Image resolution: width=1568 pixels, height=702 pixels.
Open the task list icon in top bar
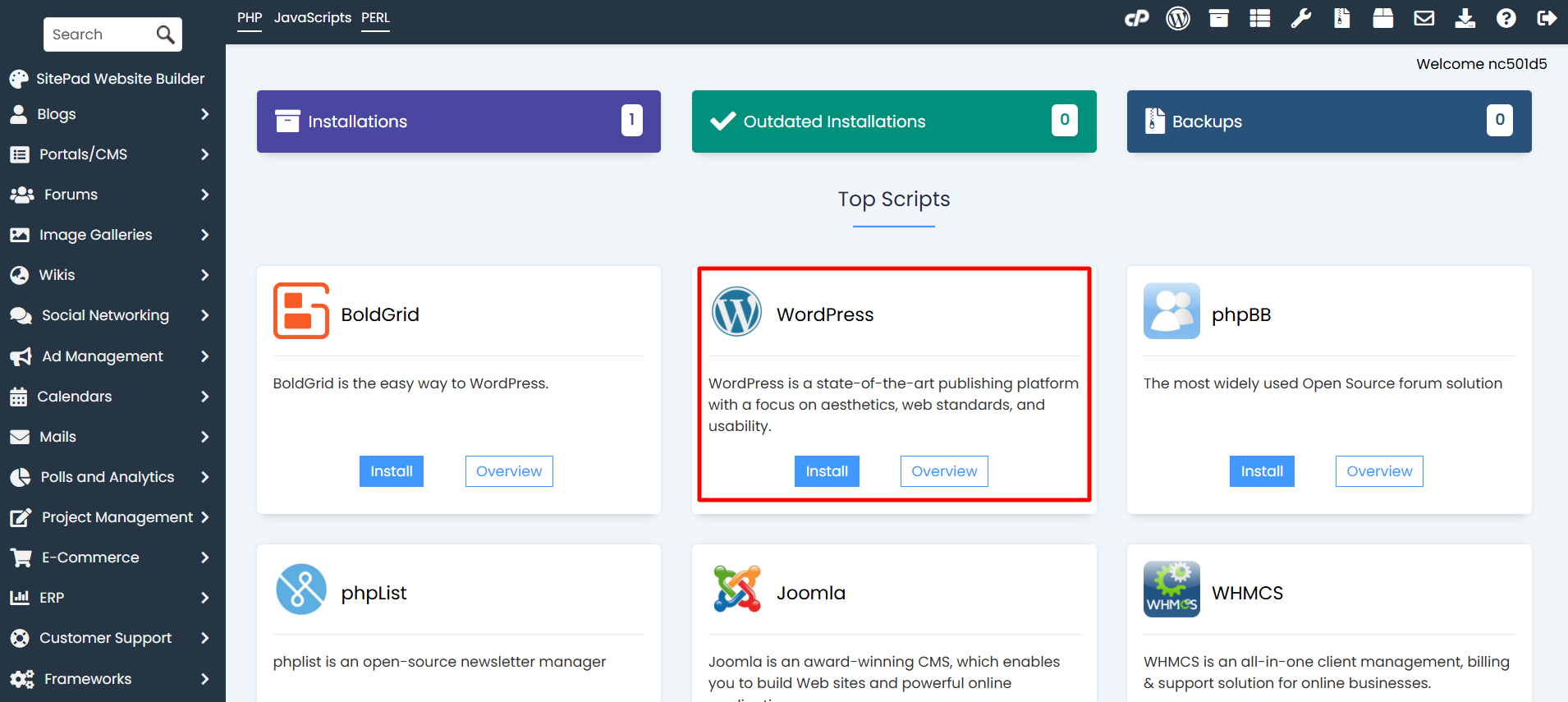[x=1260, y=18]
